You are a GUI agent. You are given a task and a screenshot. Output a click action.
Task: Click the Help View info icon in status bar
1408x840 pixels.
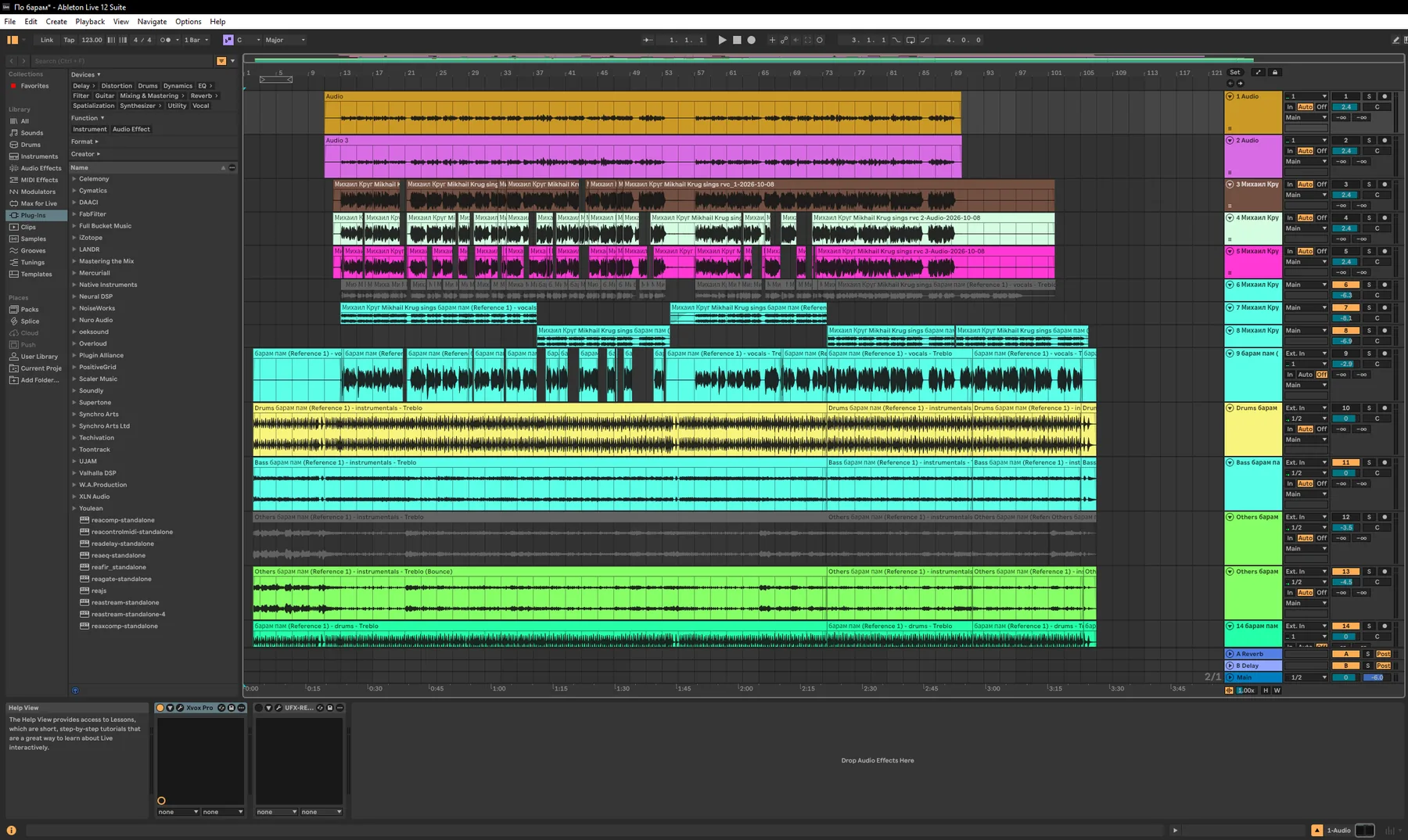[x=12, y=831]
